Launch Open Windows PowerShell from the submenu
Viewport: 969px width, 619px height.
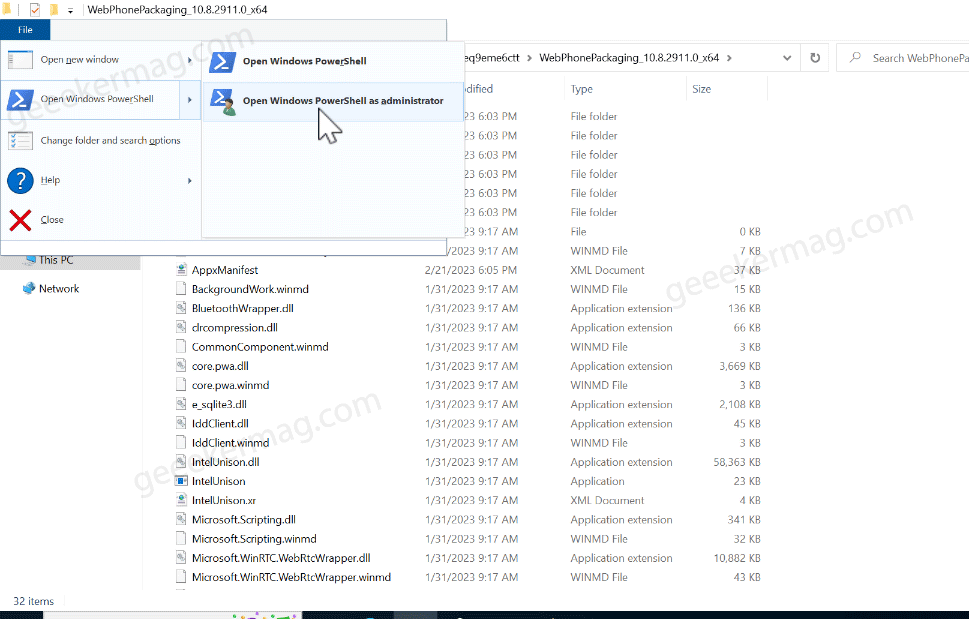click(x=332, y=61)
